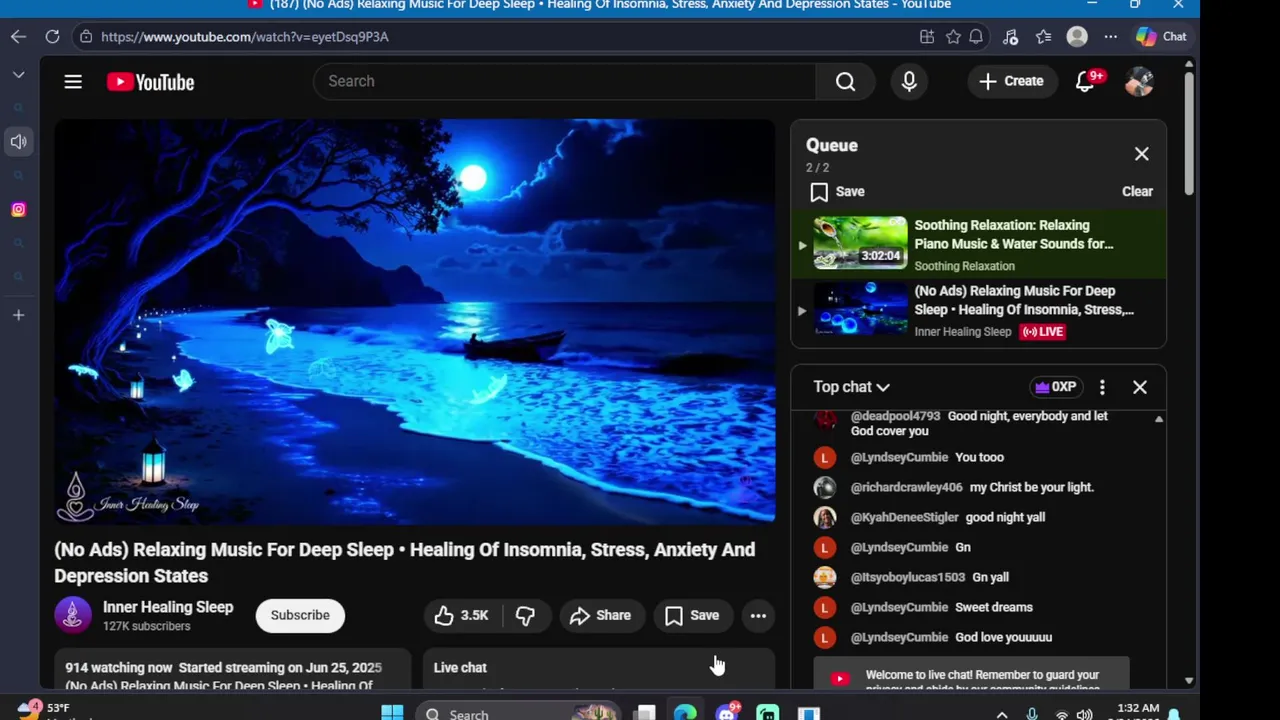
Task: Add this page to favorites star
Action: coord(953,36)
